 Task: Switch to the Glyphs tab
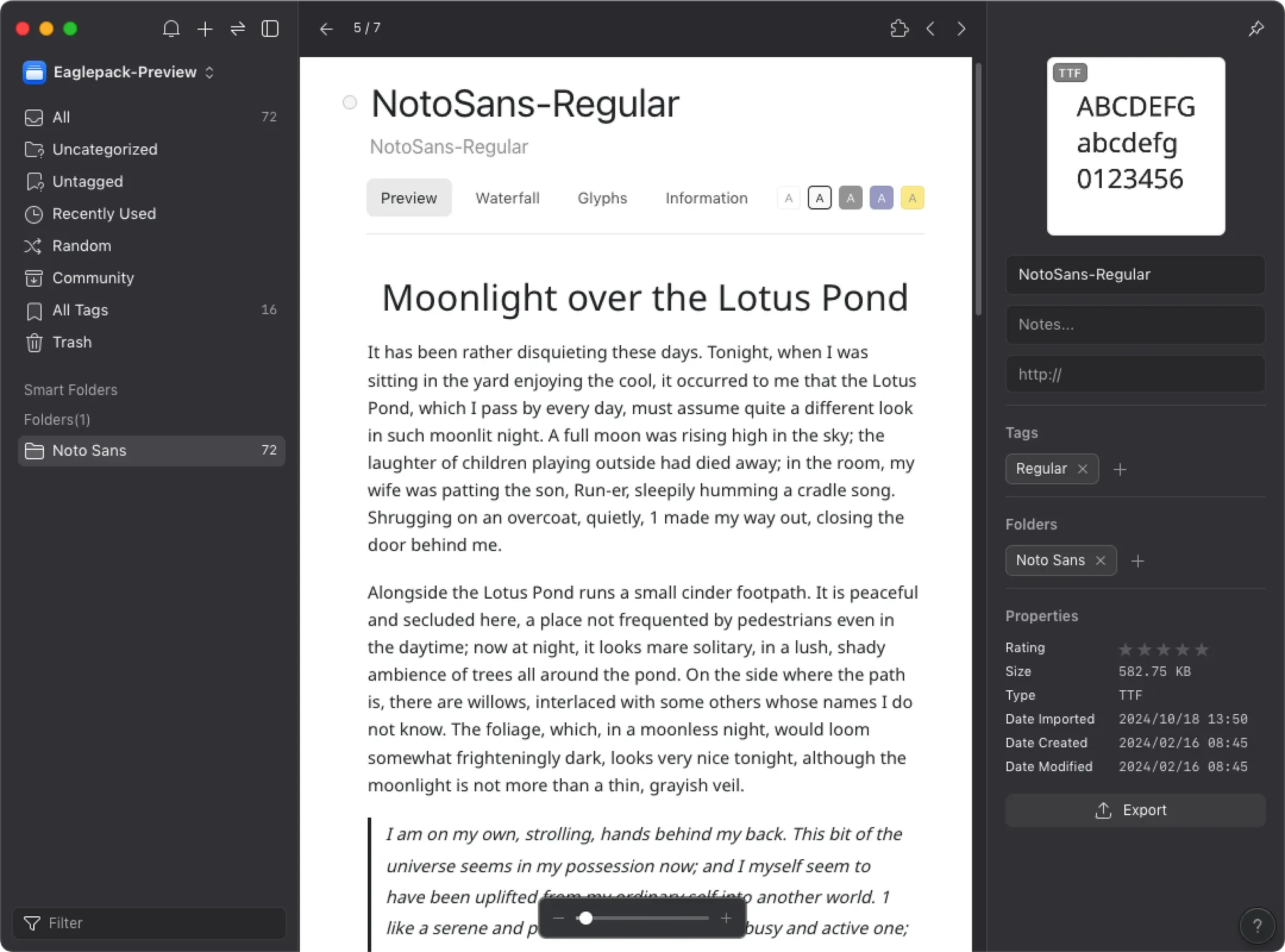point(602,198)
